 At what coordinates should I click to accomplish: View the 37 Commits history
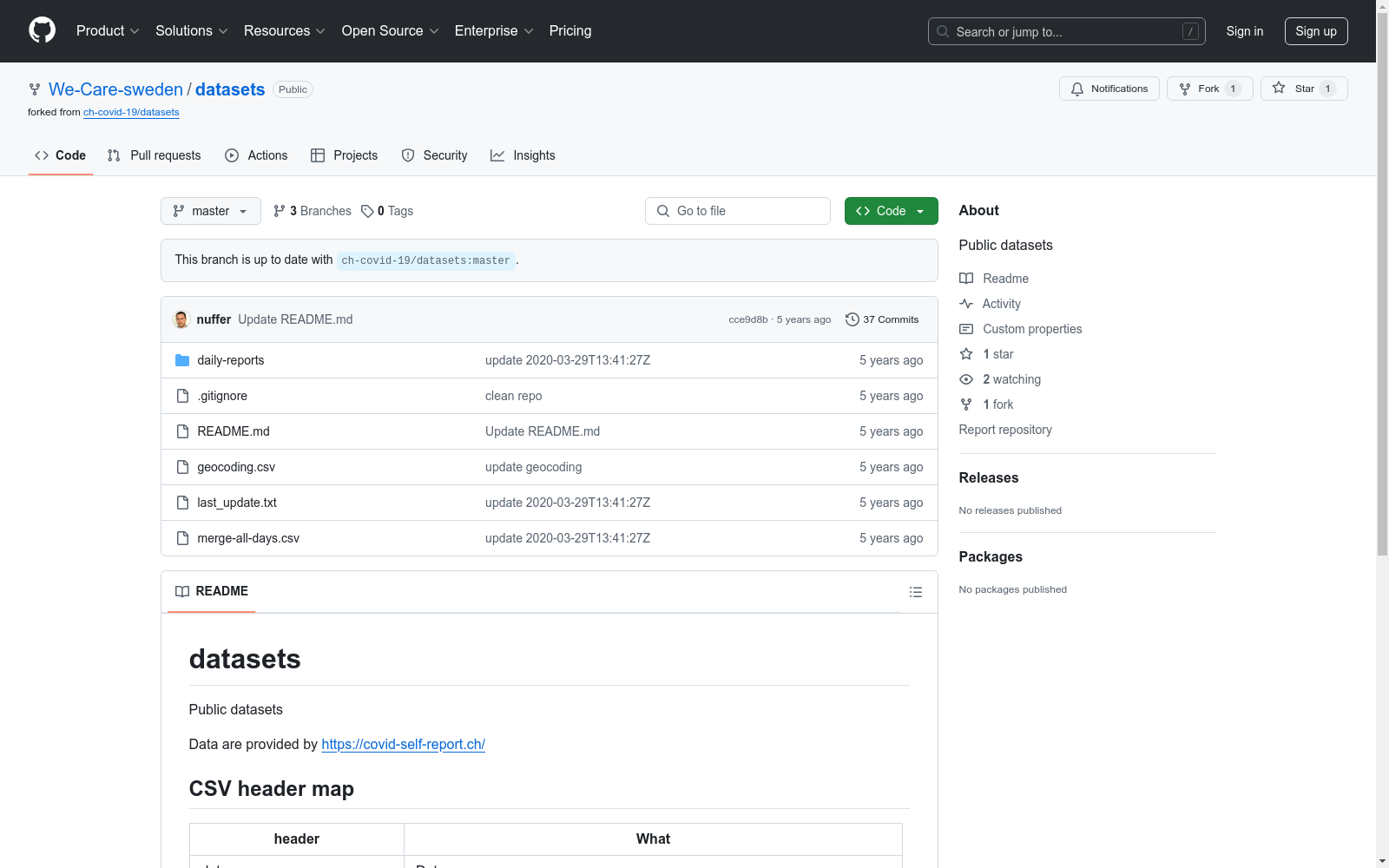(x=882, y=319)
